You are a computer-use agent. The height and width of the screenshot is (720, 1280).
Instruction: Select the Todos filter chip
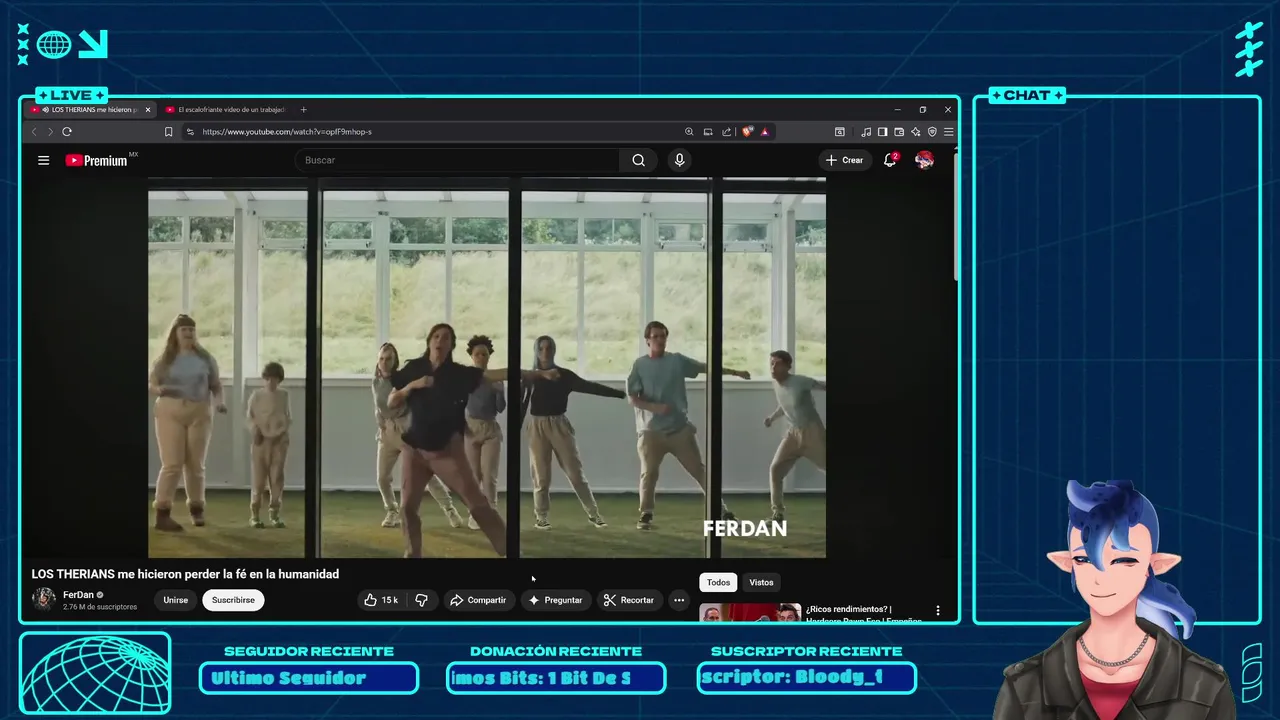[x=718, y=582]
